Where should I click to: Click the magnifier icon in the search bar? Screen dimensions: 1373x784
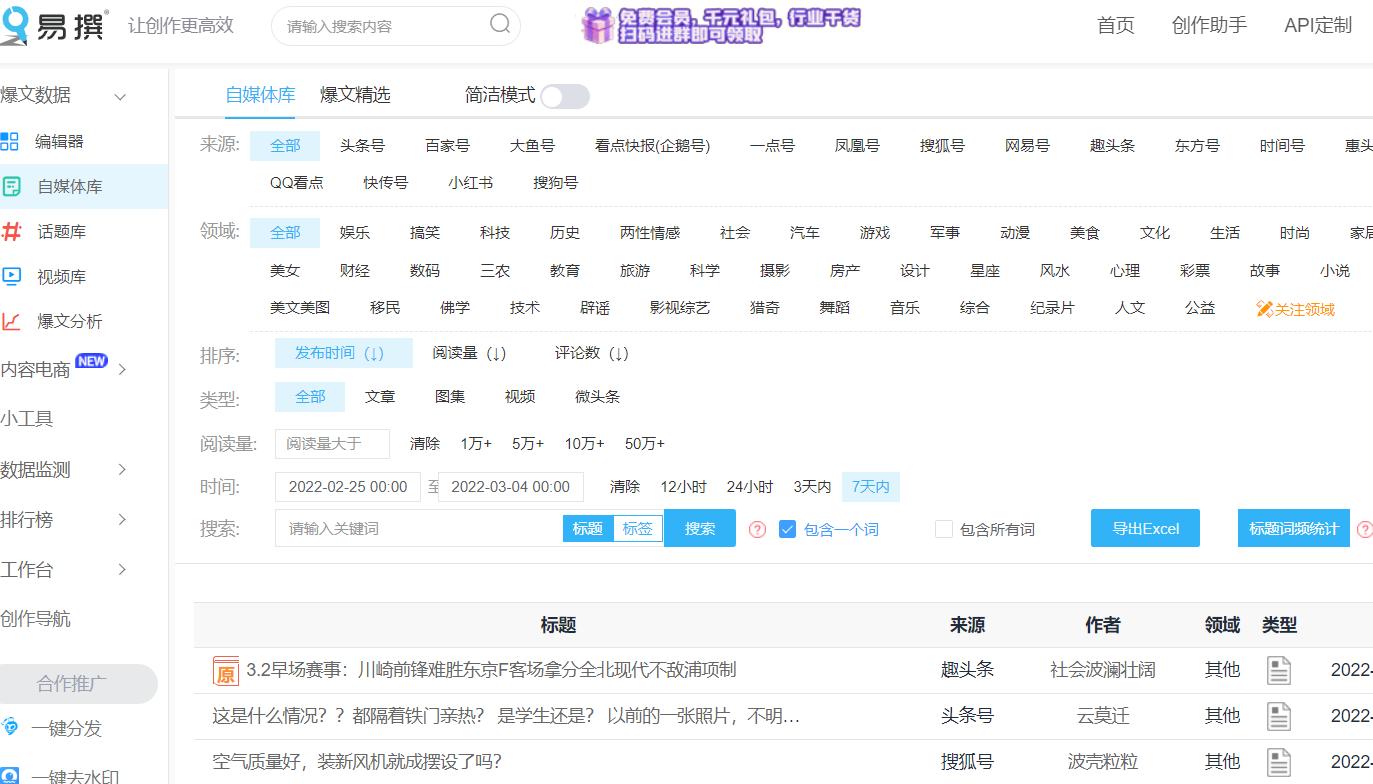[x=499, y=26]
